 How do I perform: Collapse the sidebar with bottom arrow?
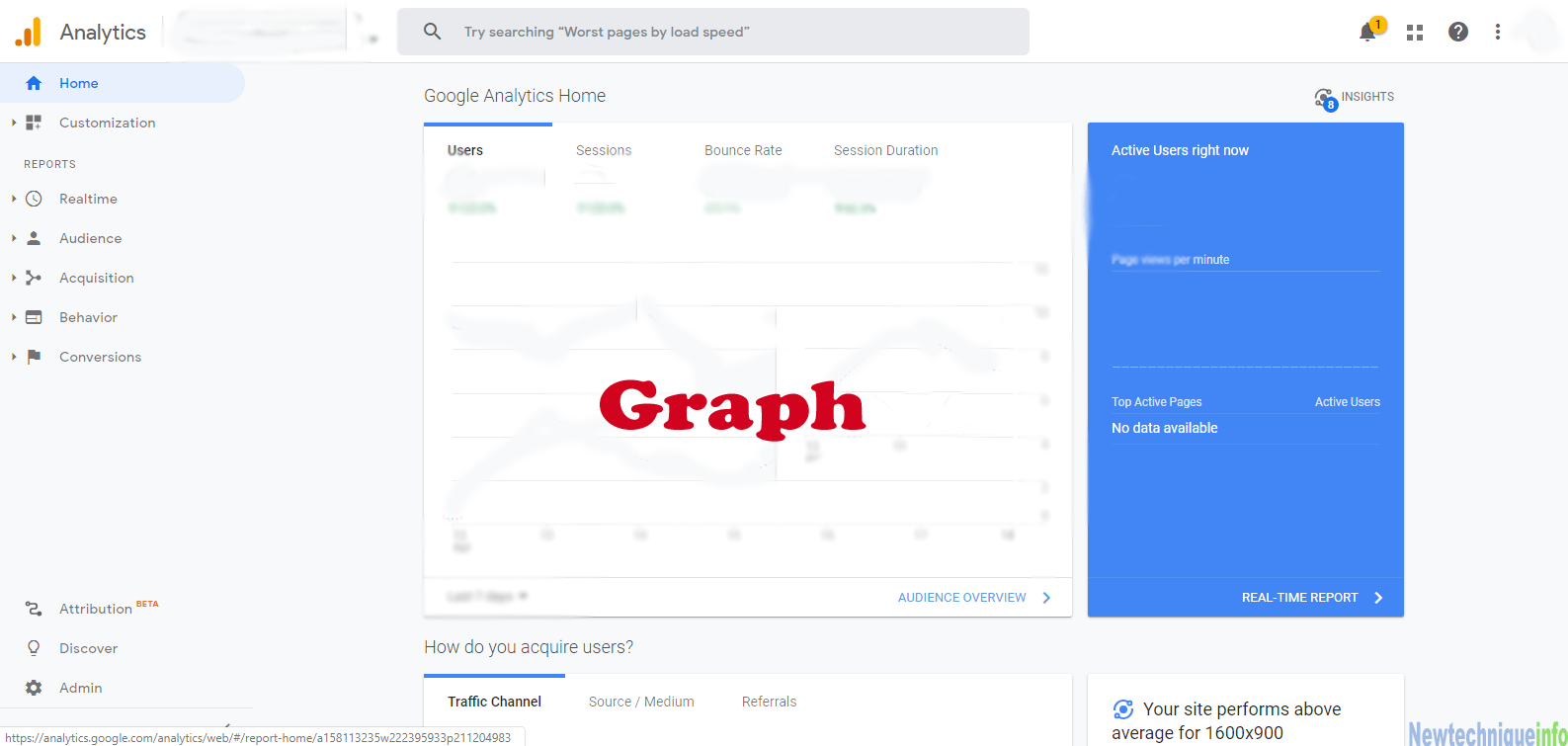227,726
